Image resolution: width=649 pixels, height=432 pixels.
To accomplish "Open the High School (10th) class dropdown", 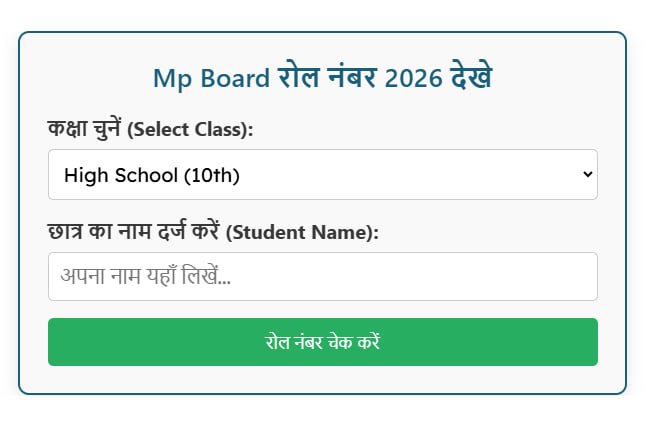I will tap(322, 175).
